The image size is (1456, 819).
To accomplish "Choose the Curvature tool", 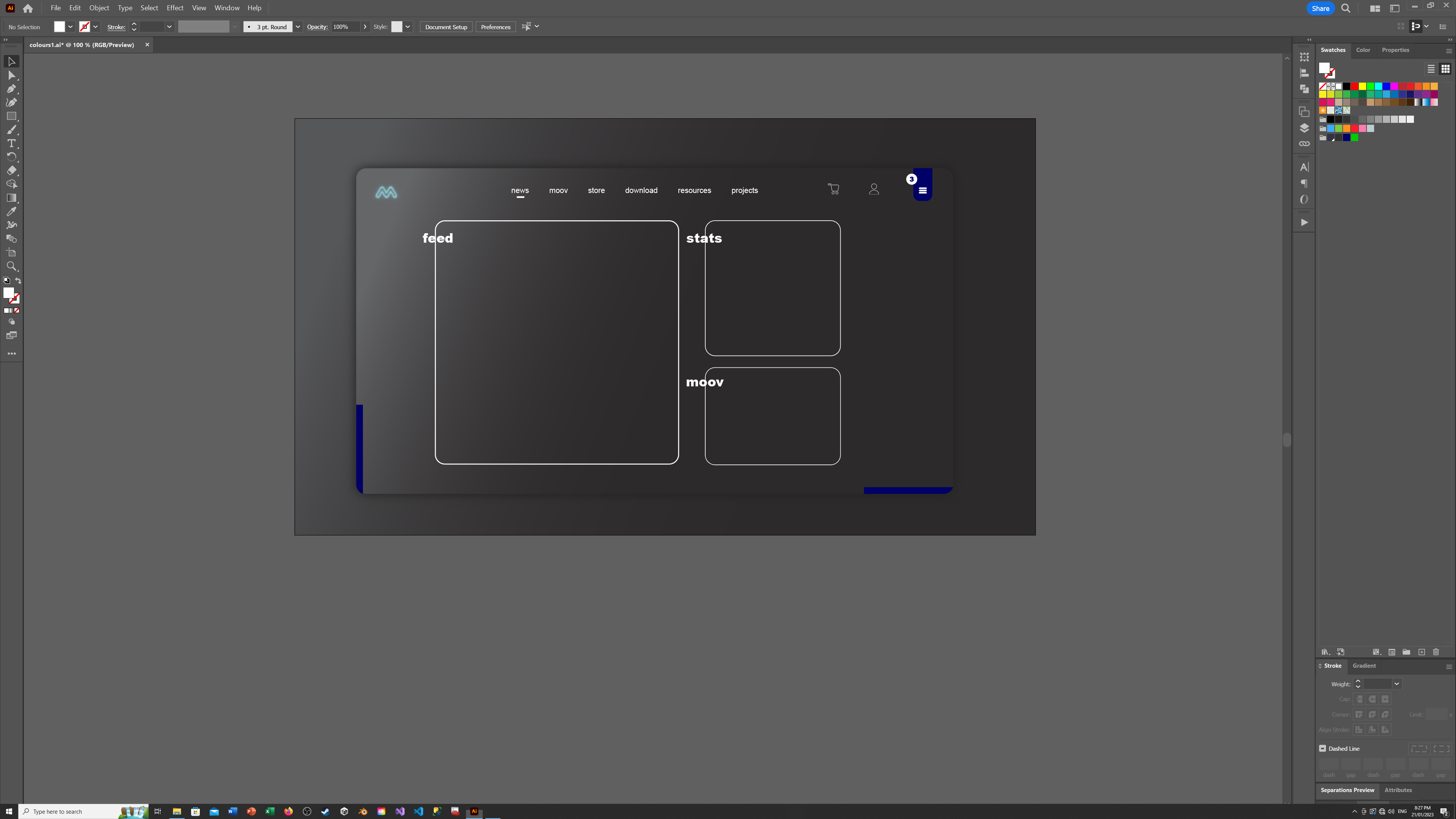I will pyautogui.click(x=11, y=102).
